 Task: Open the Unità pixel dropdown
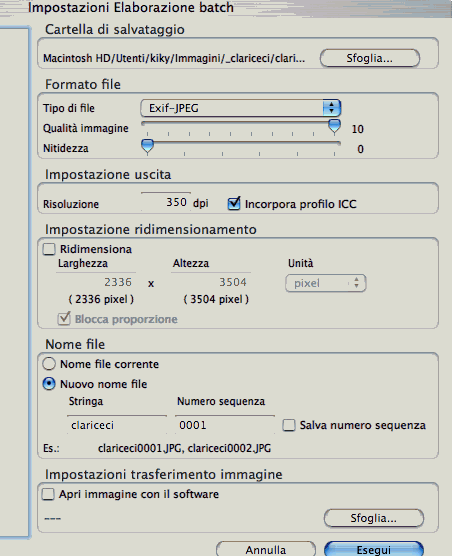pos(325,283)
